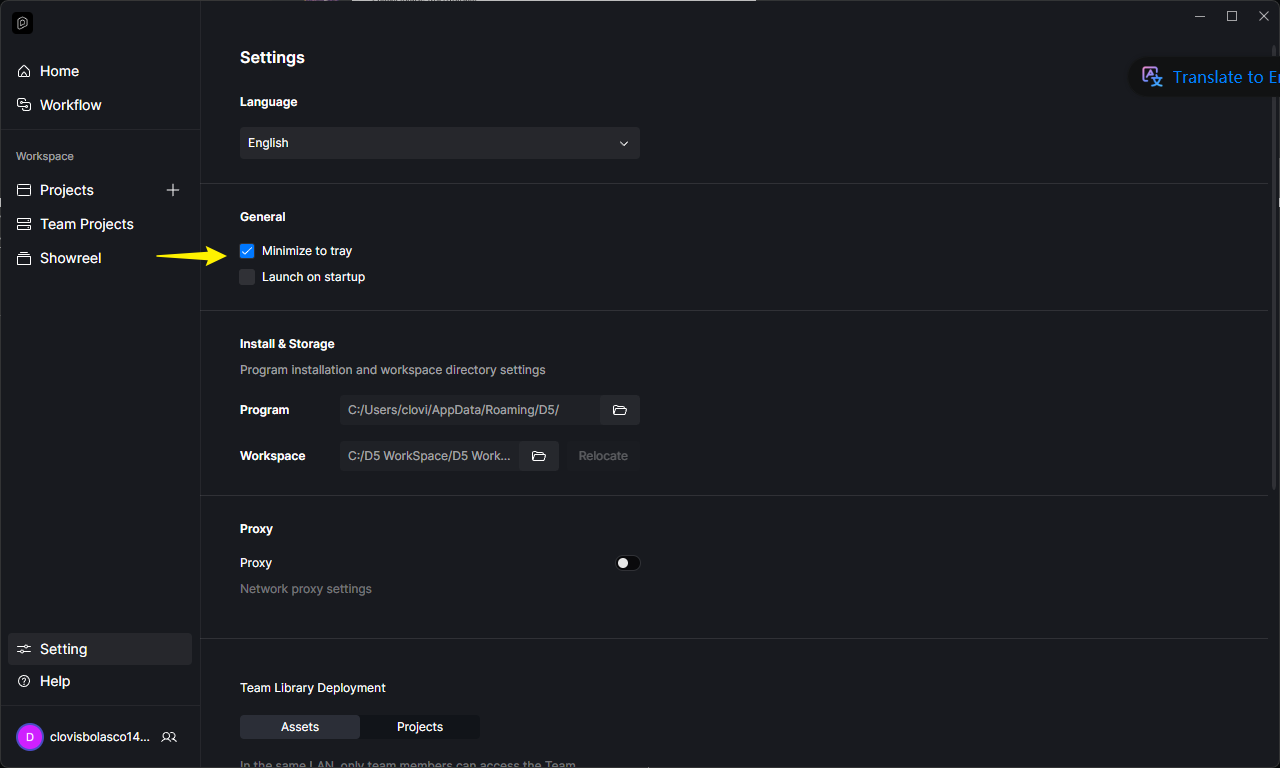Browse folder for Program path

[x=619, y=410]
